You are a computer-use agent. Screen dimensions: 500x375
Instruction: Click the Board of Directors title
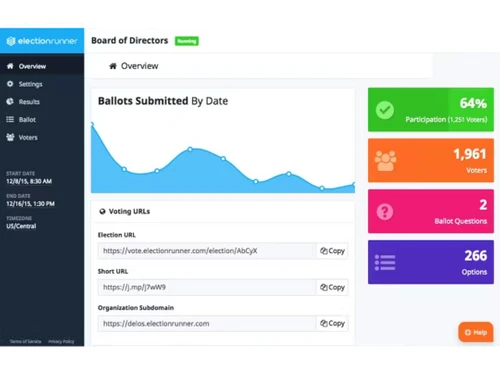[130, 41]
